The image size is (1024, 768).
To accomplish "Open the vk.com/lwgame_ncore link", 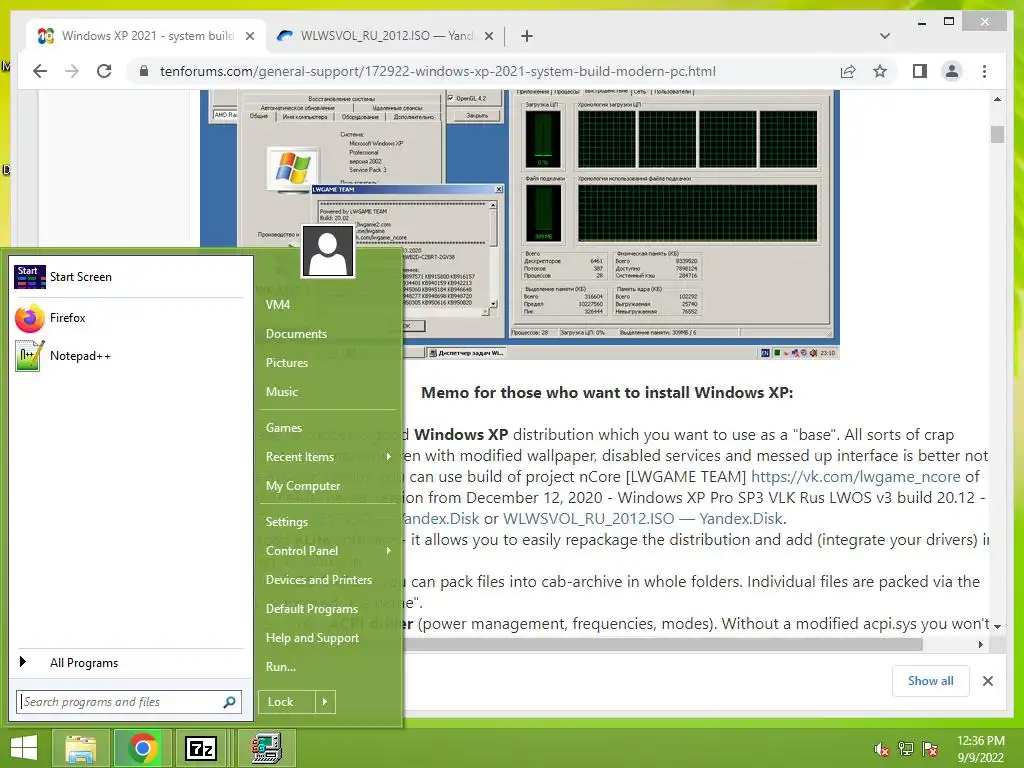I will pyautogui.click(x=856, y=477).
